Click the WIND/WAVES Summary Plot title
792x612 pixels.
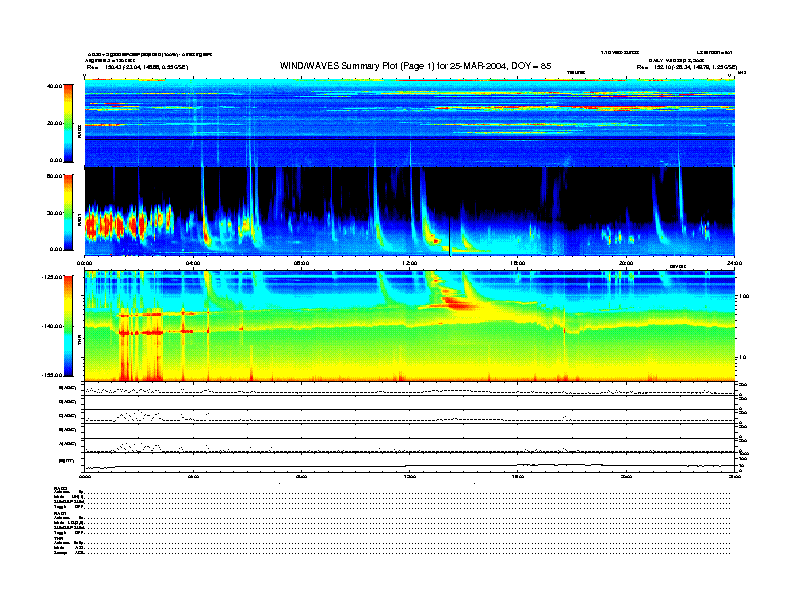(x=416, y=65)
